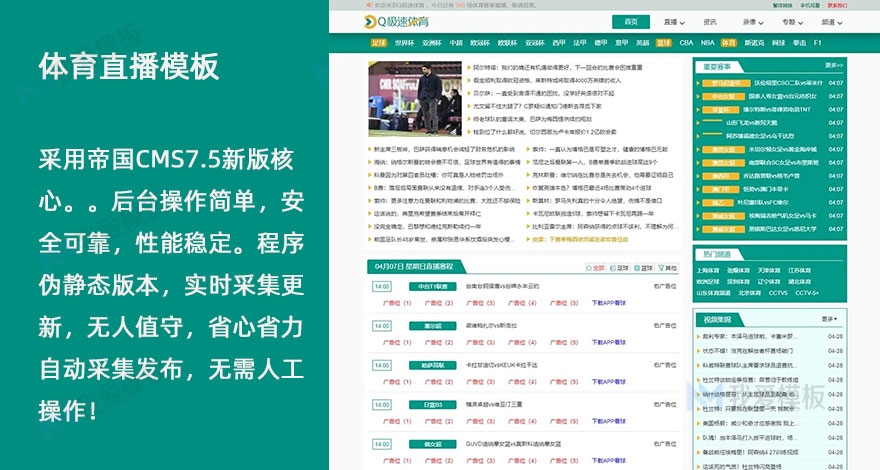Select 足球 in the green category bar
The width and height of the screenshot is (880, 470).
point(379,43)
